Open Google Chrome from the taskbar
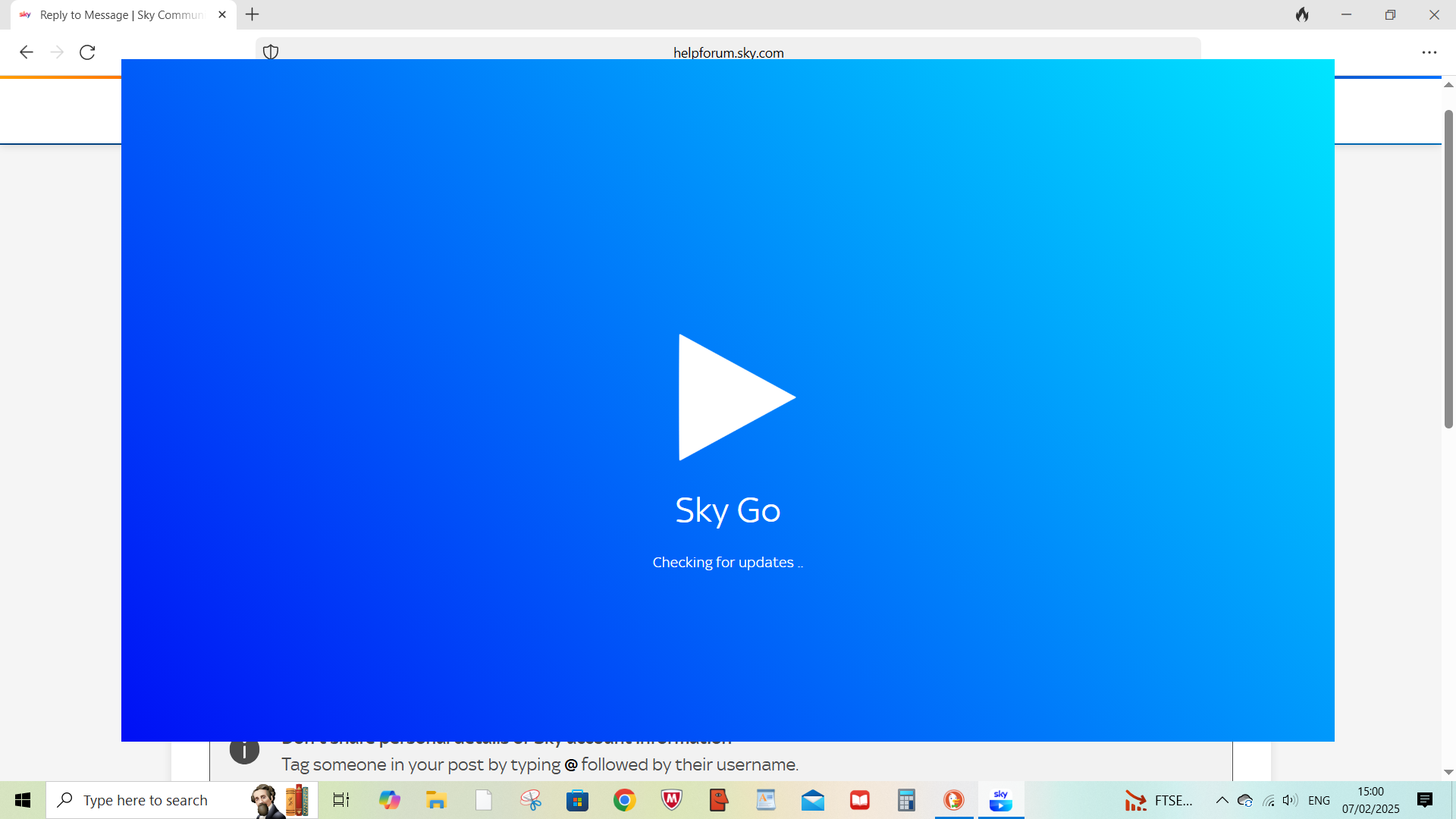This screenshot has width=1456, height=819. tap(624, 800)
